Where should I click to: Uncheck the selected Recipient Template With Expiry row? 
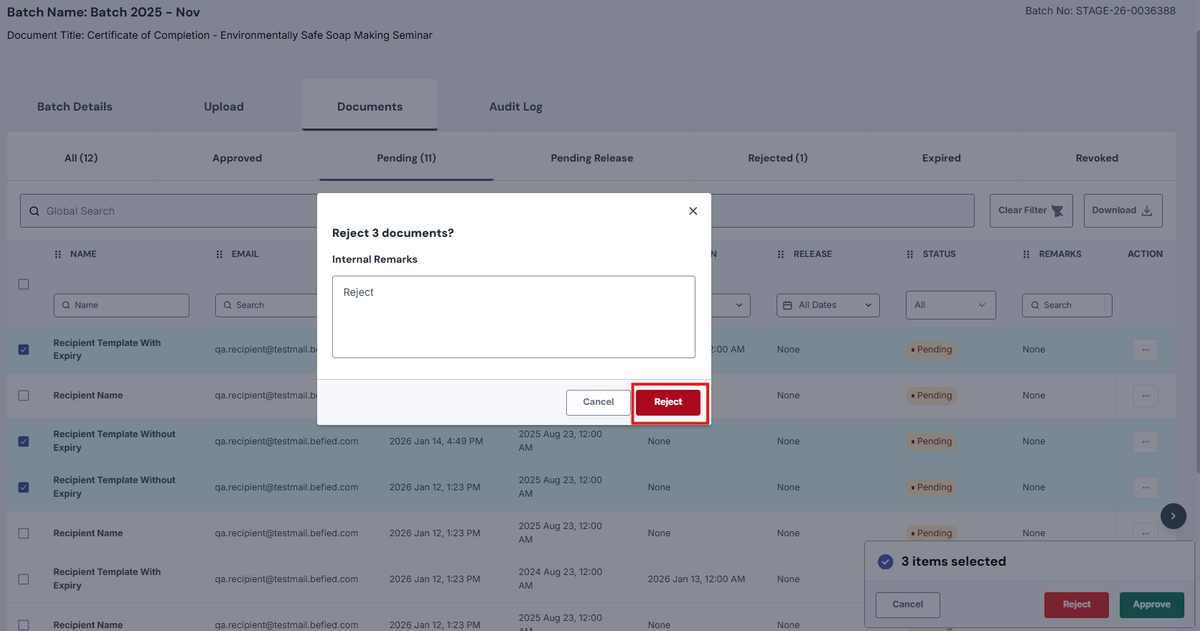pyautogui.click(x=24, y=349)
